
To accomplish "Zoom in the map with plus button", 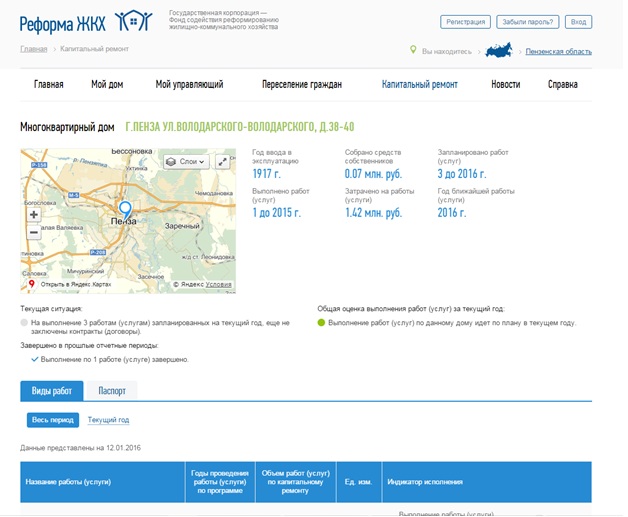I will coord(33,214).
